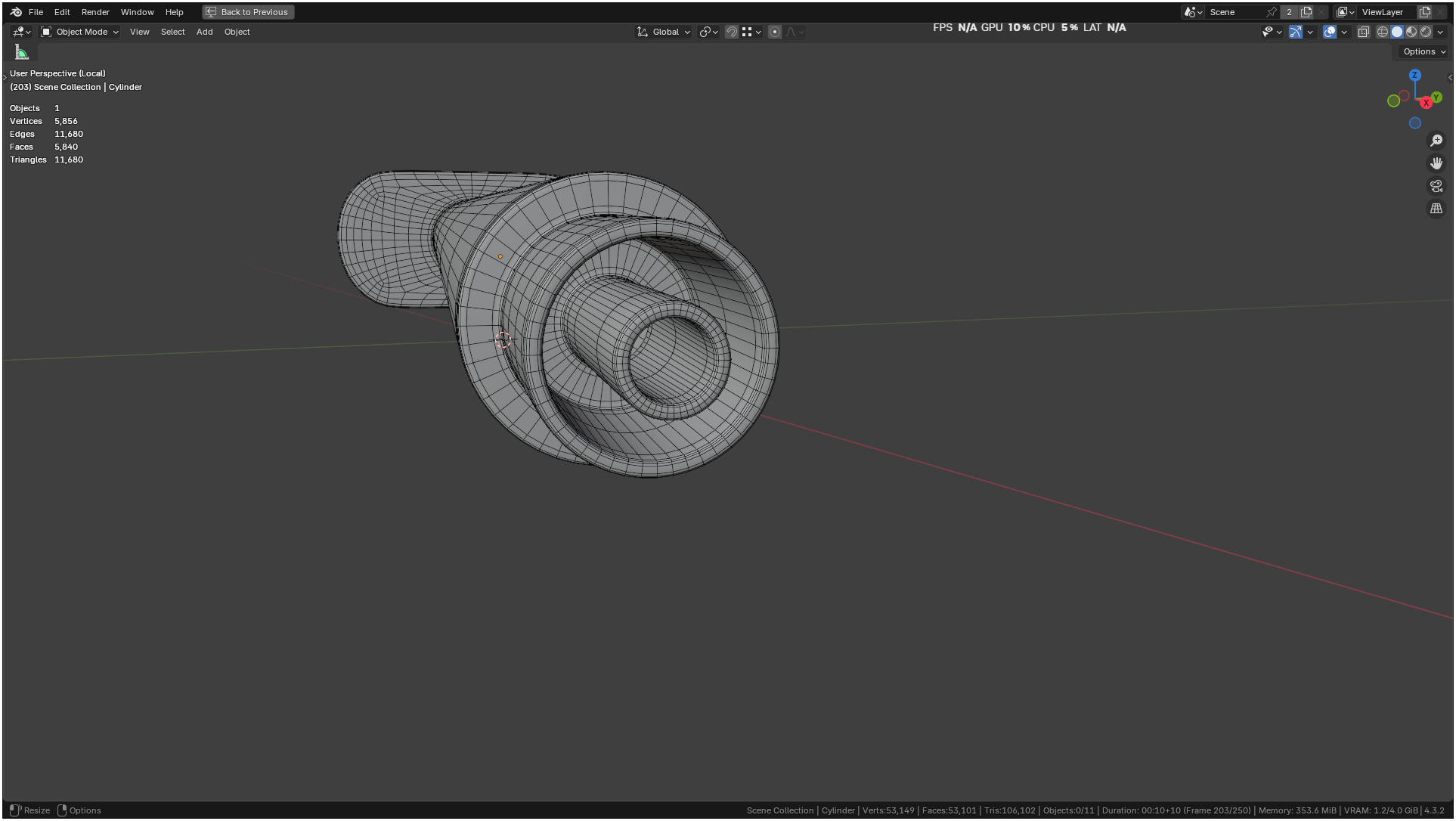Toggle show overlays icon

[1329, 32]
